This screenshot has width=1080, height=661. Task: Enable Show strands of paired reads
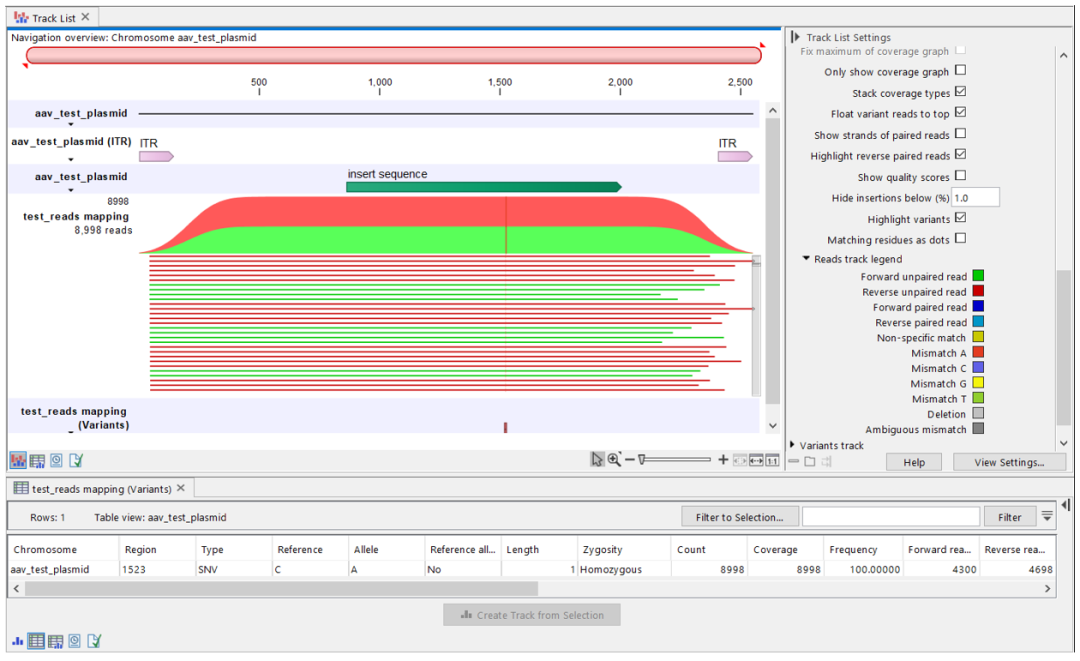[960, 134]
